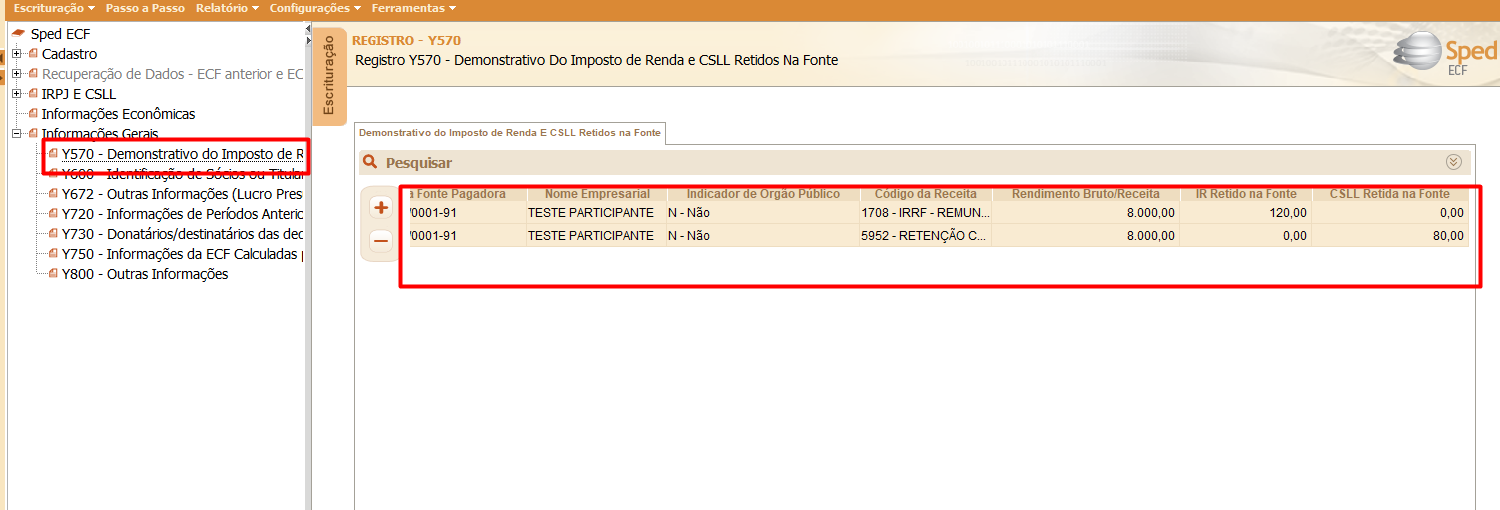Open Y570 - Demonstrativo do Imposto record
The width and height of the screenshot is (1500, 510).
coord(182,154)
